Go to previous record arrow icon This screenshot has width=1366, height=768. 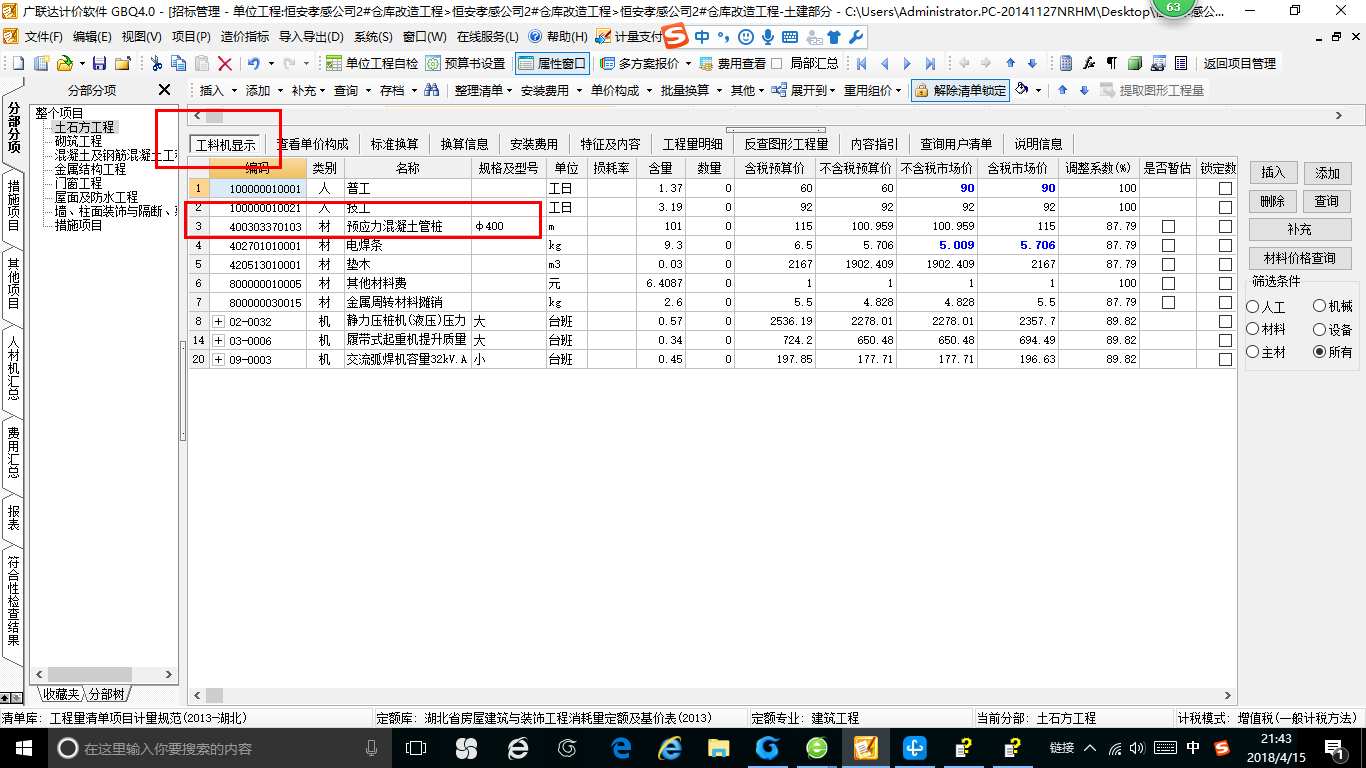(884, 63)
